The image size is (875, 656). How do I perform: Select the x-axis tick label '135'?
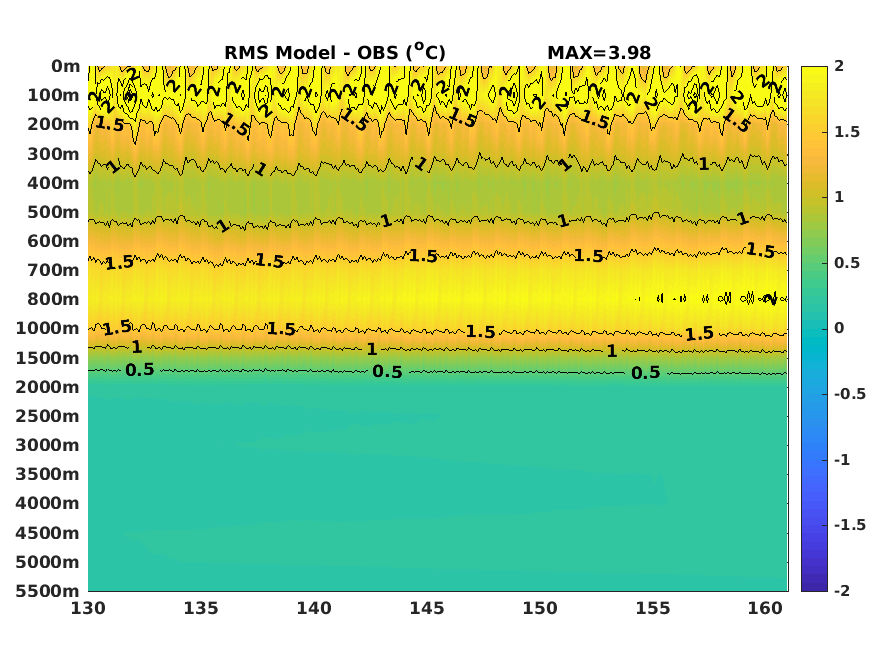(x=201, y=608)
